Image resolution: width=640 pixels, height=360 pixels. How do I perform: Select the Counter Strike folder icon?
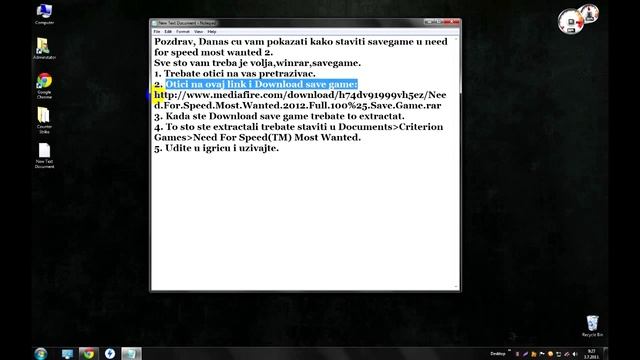pyautogui.click(x=44, y=120)
